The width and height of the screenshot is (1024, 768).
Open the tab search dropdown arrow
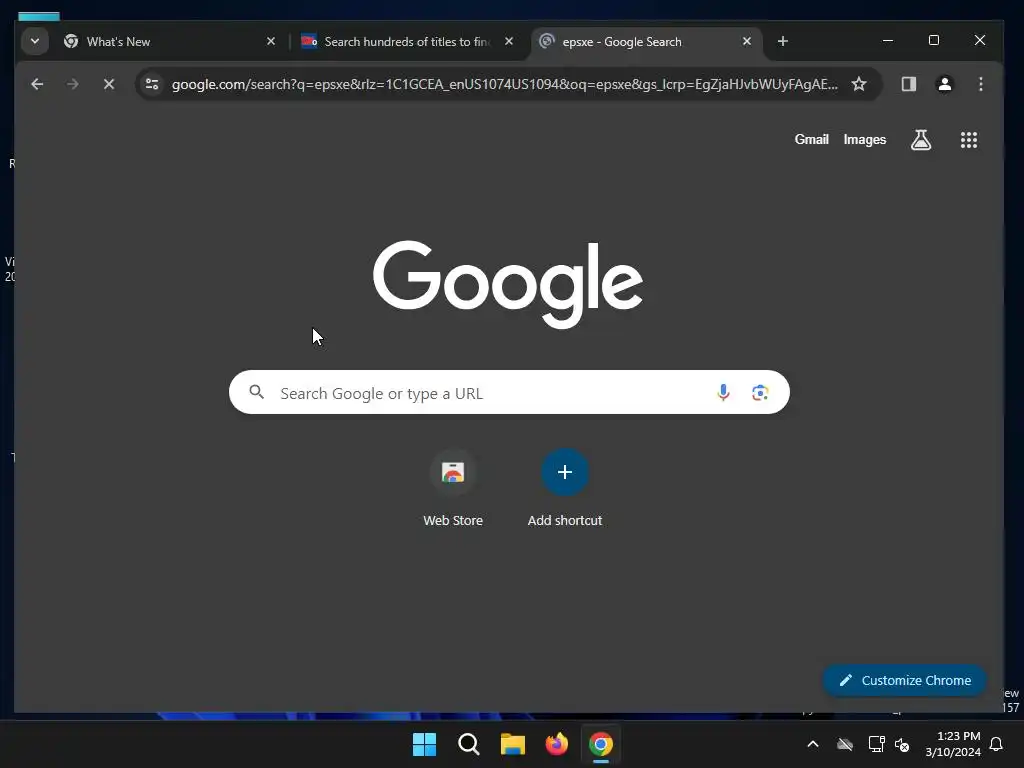pyautogui.click(x=35, y=41)
